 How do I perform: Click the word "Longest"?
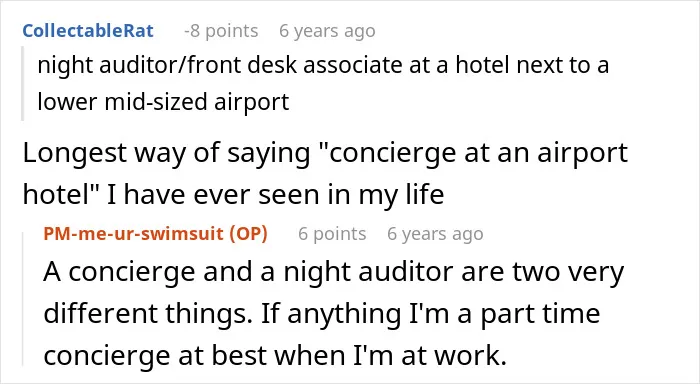tap(75, 153)
